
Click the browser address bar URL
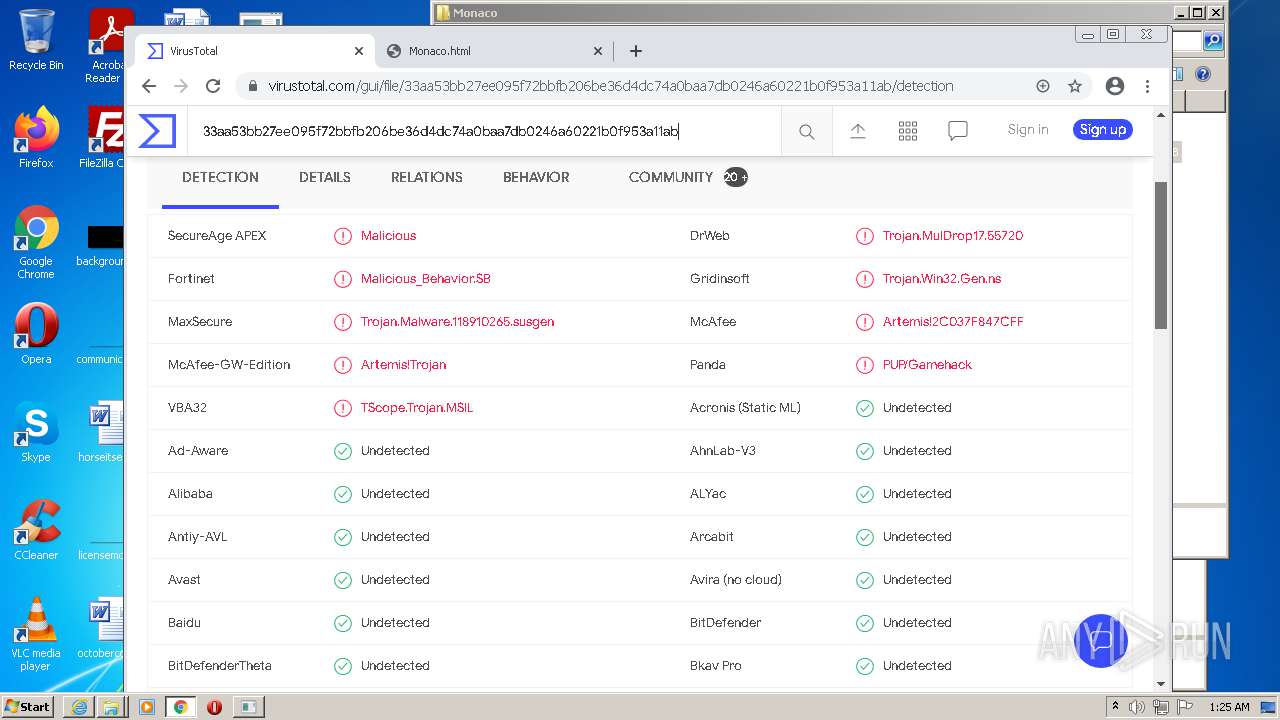pyautogui.click(x=611, y=86)
